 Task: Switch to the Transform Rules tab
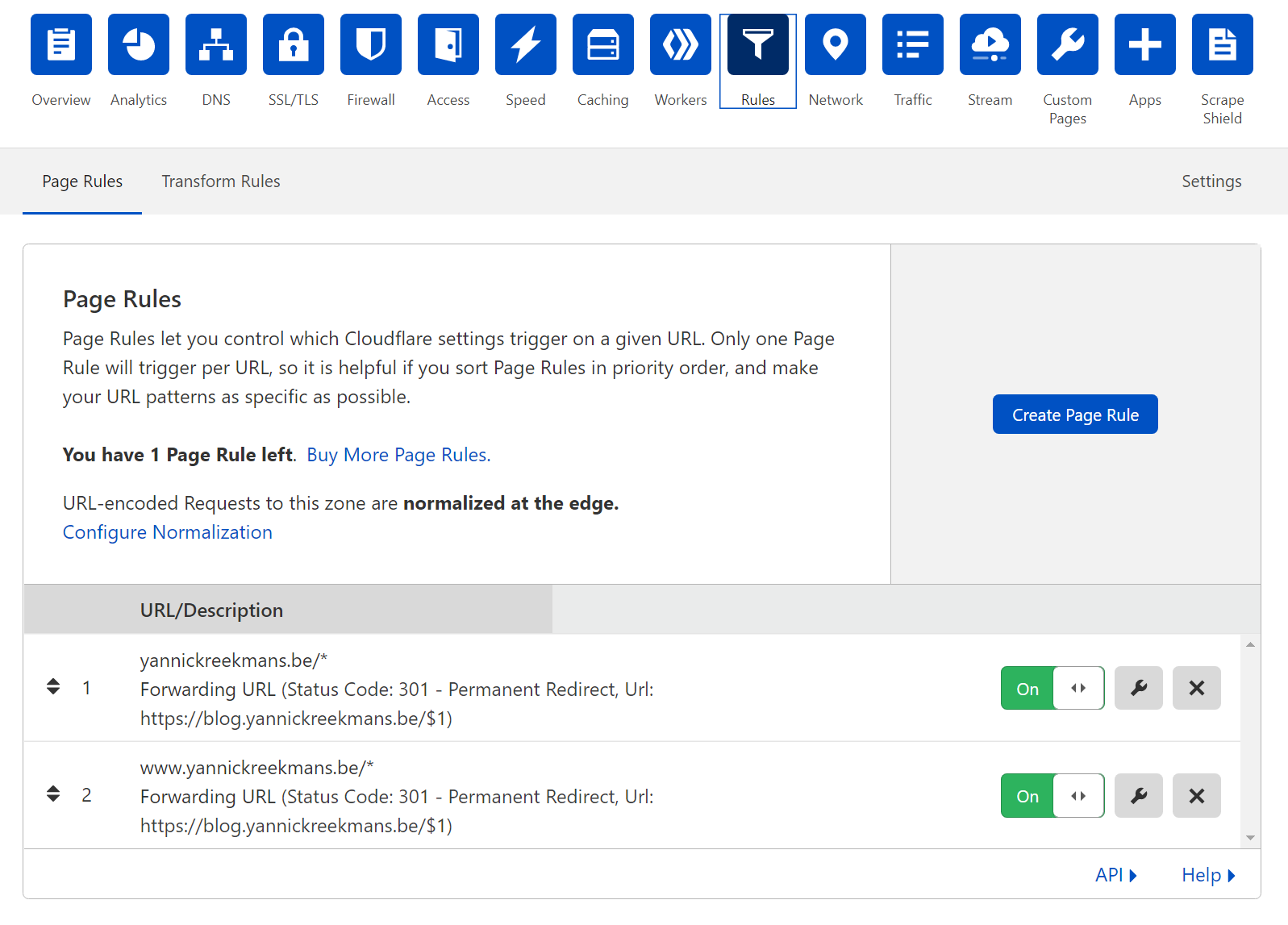pyautogui.click(x=221, y=181)
